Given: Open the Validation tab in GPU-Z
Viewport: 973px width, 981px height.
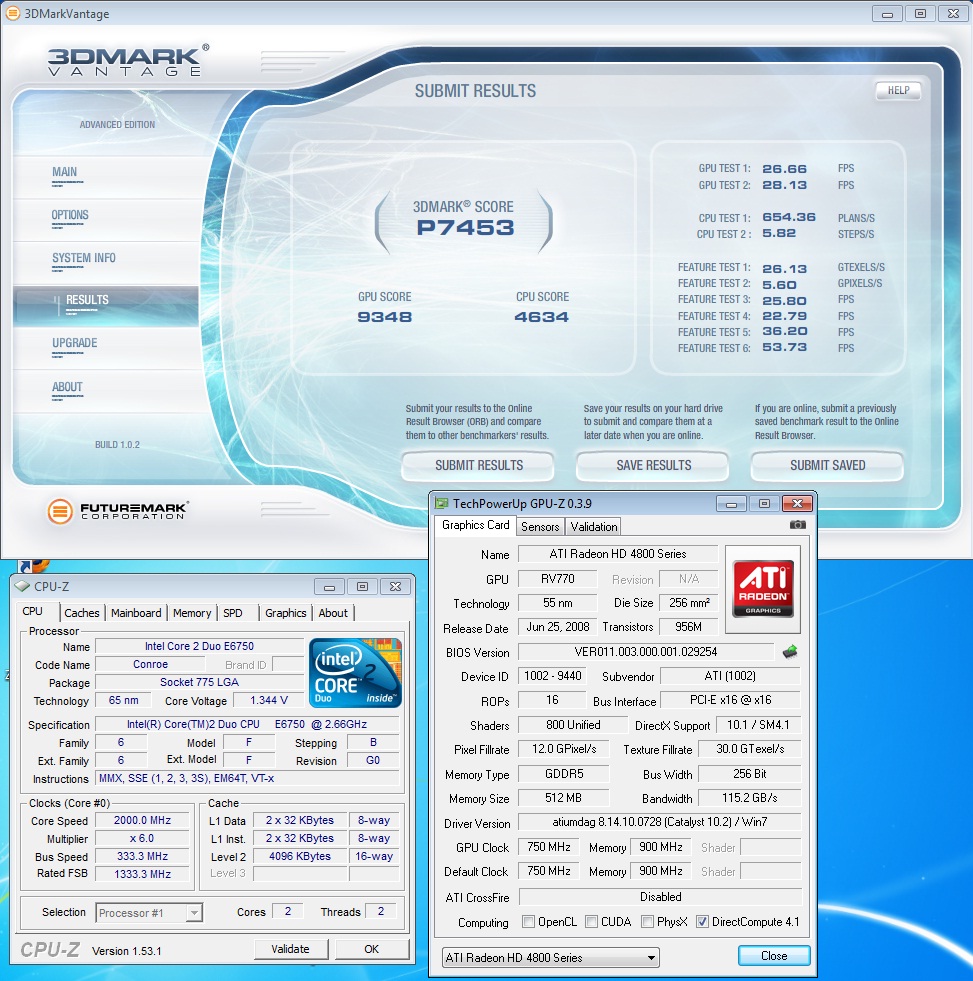Looking at the screenshot, I should point(594,527).
